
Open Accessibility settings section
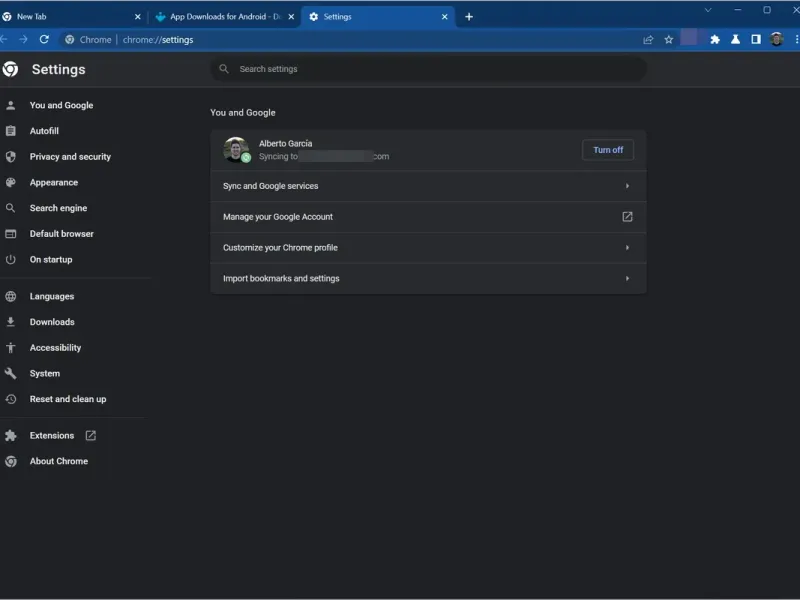(x=55, y=347)
